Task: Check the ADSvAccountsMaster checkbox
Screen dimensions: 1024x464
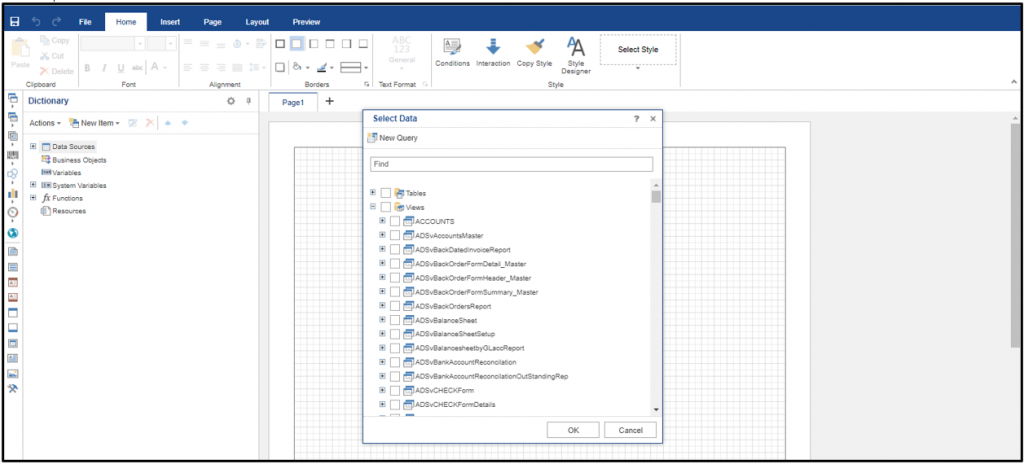Action: pyautogui.click(x=394, y=235)
